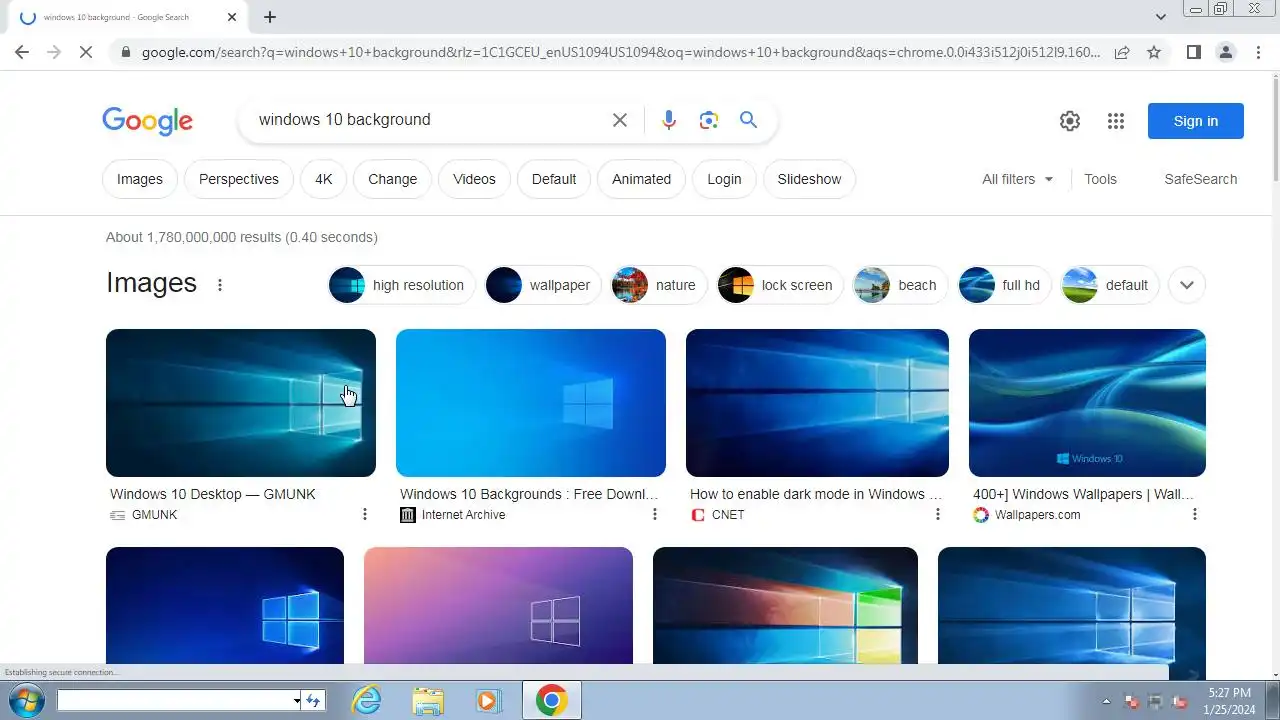Show hidden system tray icons
This screenshot has width=1280, height=720.
1106,701
